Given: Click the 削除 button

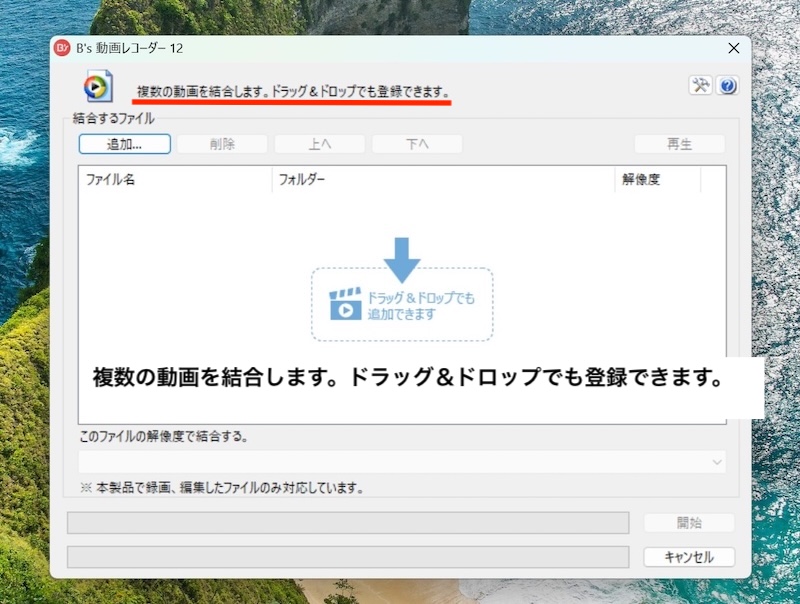Looking at the screenshot, I should click(x=222, y=144).
